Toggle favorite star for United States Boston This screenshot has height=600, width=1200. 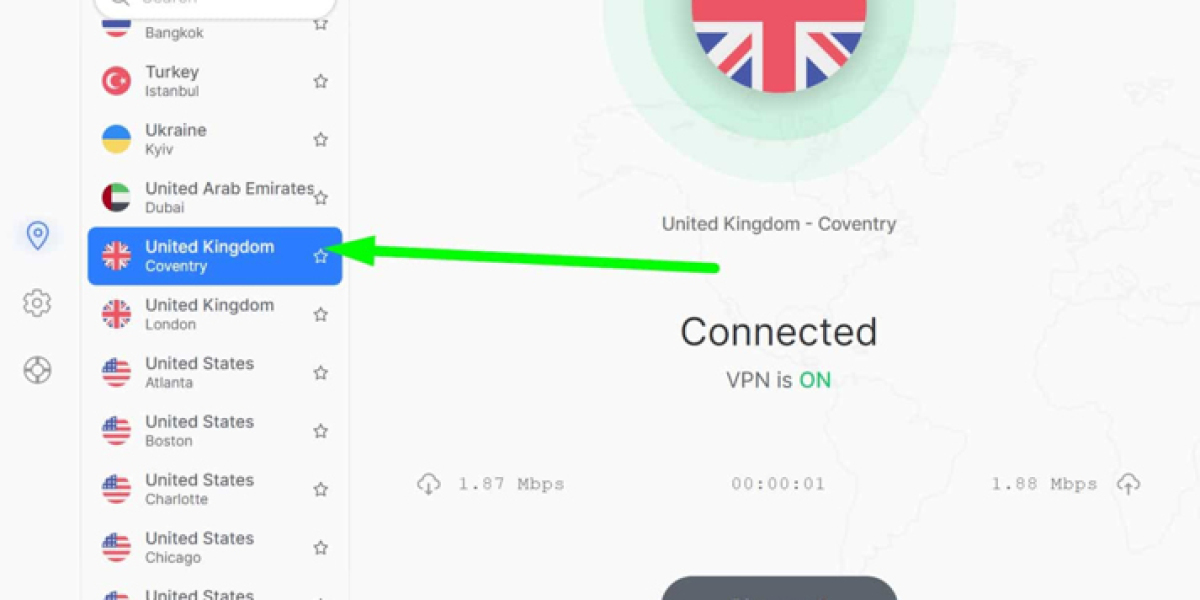coord(320,431)
